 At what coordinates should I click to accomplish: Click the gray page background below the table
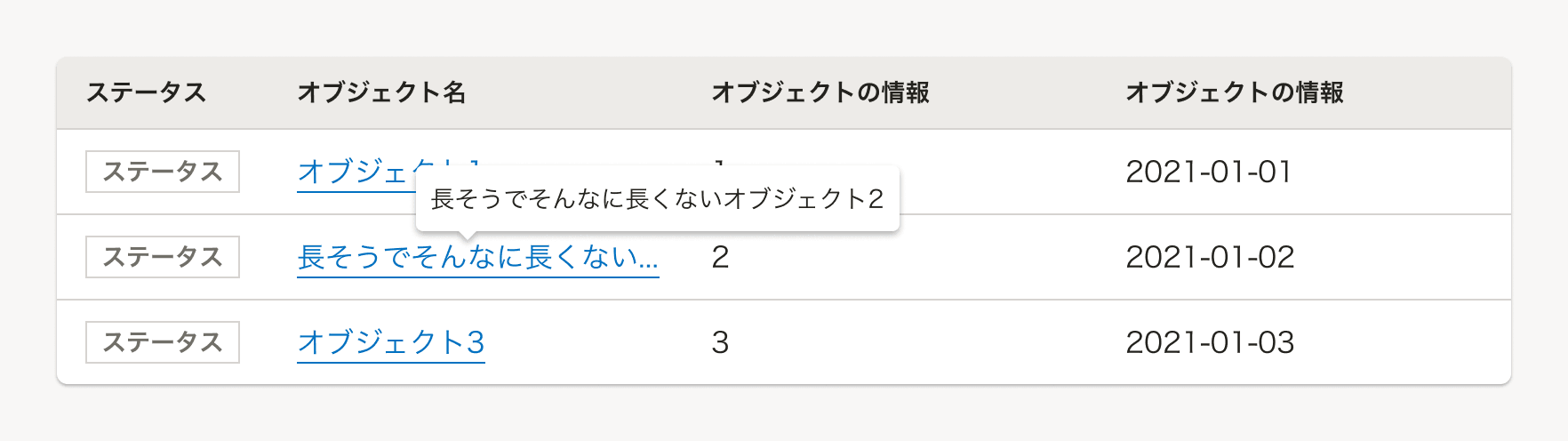point(782,414)
